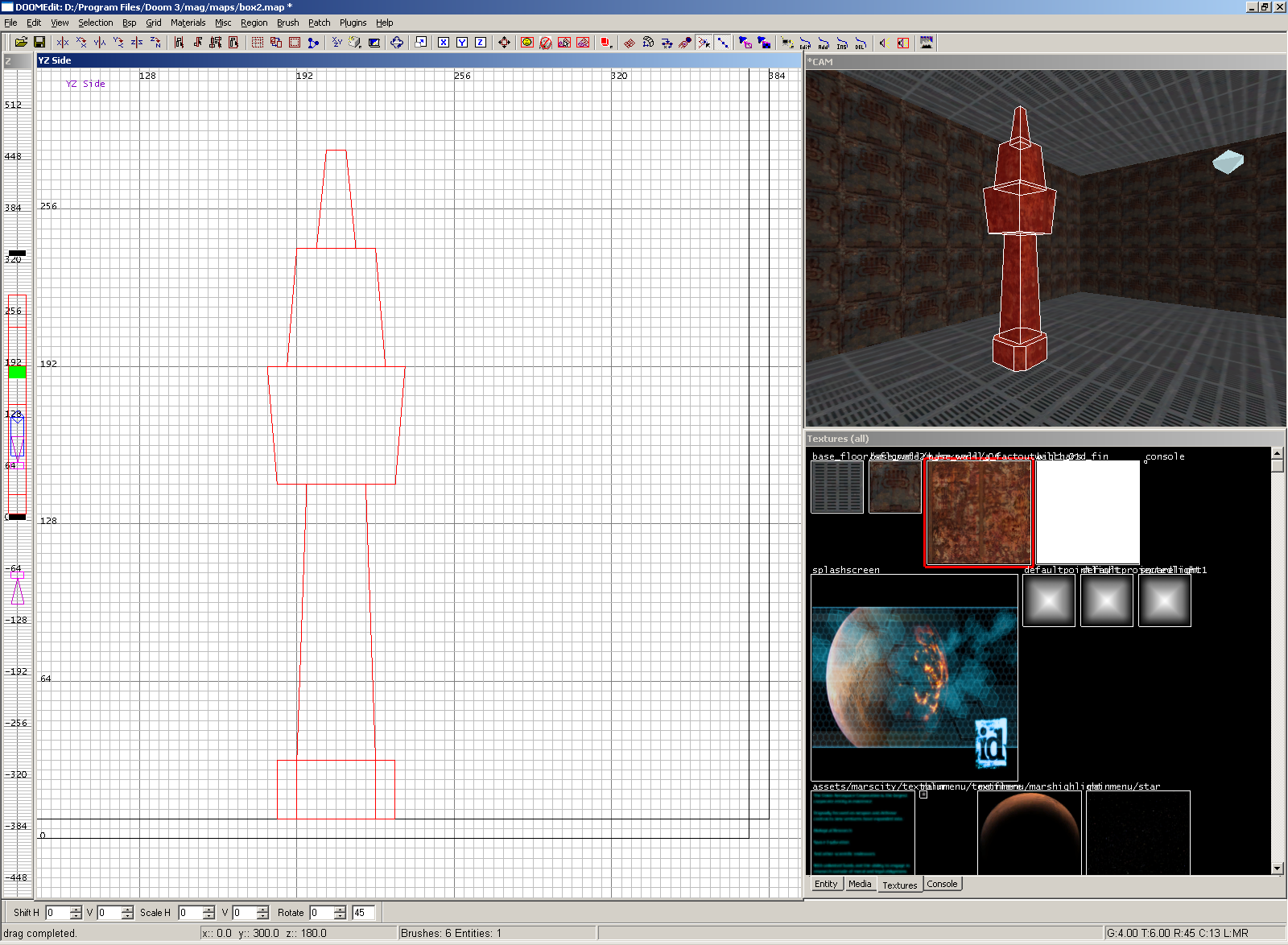Image resolution: width=1288 pixels, height=945 pixels.
Task: Flip selection along the Z axis
Action: 137,43
